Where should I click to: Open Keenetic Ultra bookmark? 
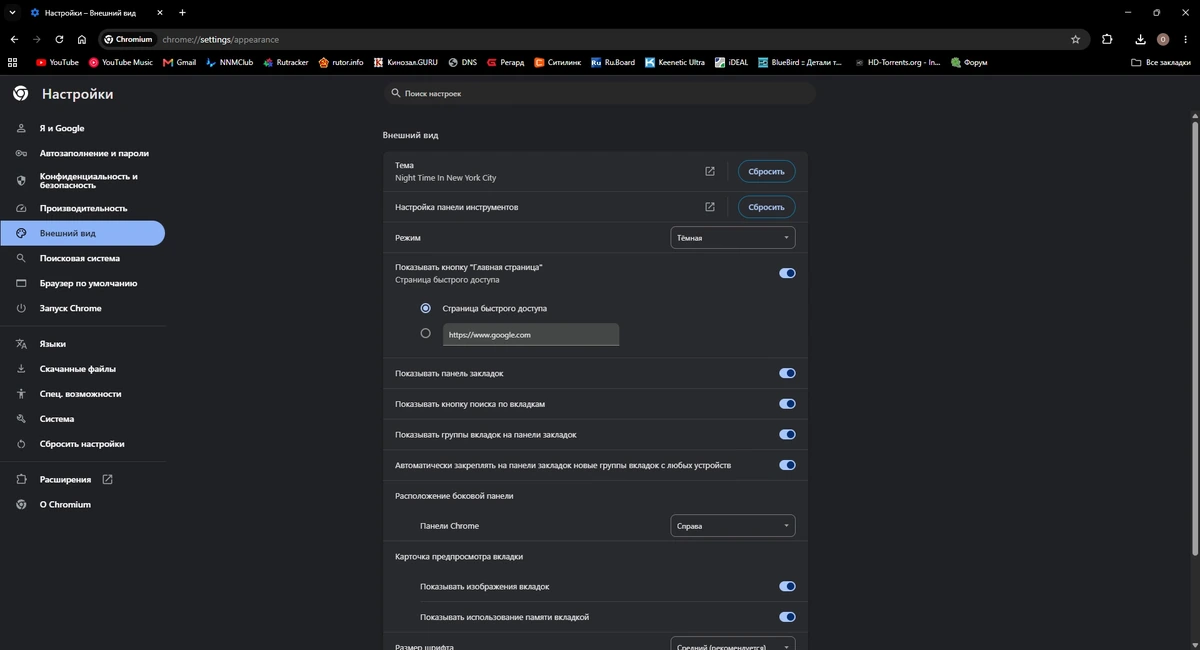point(675,62)
